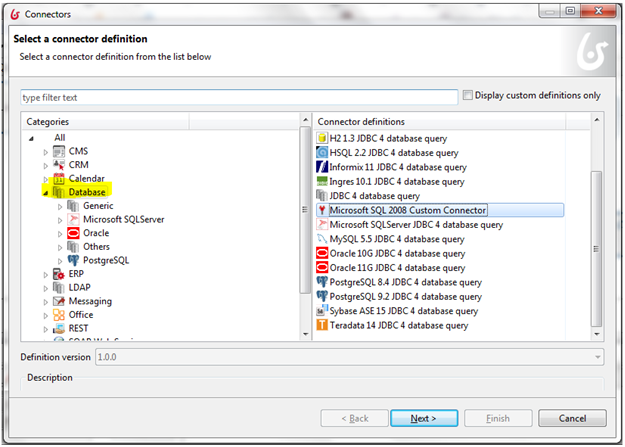The image size is (625, 447).
Task: Select the Calendar category label
Action: (86, 179)
